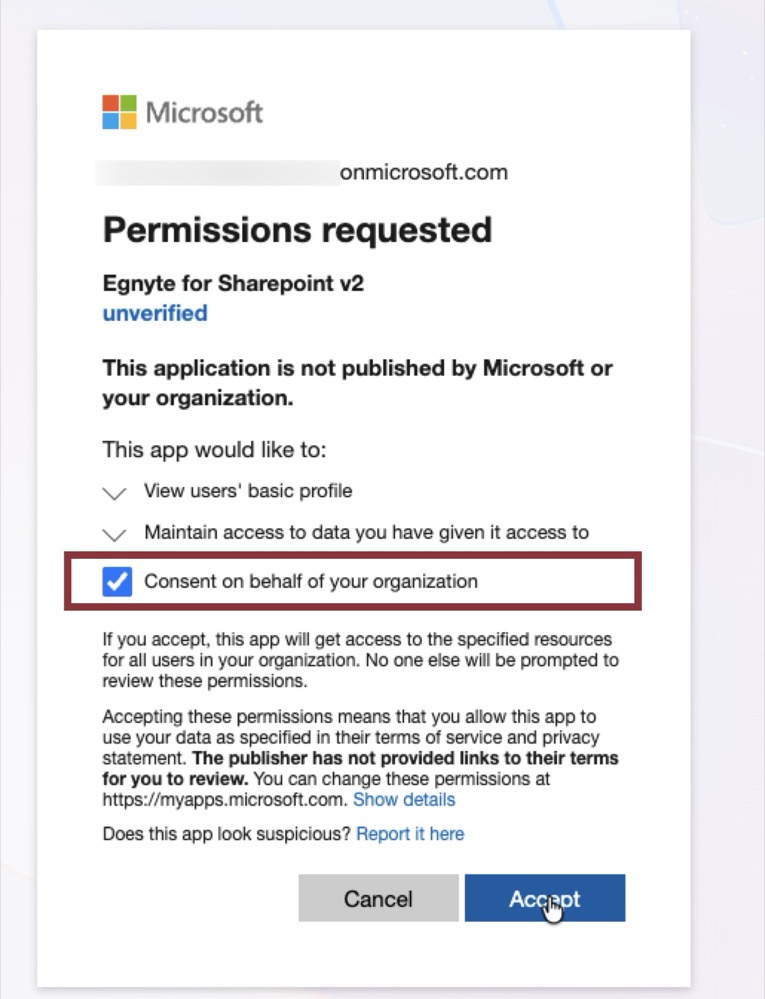Click the "This app would like to:" text
Image resolution: width=765 pixels, height=999 pixels.
pos(214,450)
